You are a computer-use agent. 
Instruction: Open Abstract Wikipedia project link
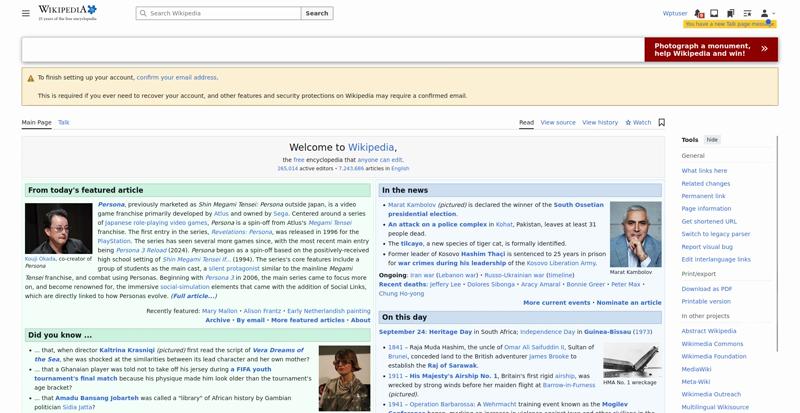pos(709,331)
